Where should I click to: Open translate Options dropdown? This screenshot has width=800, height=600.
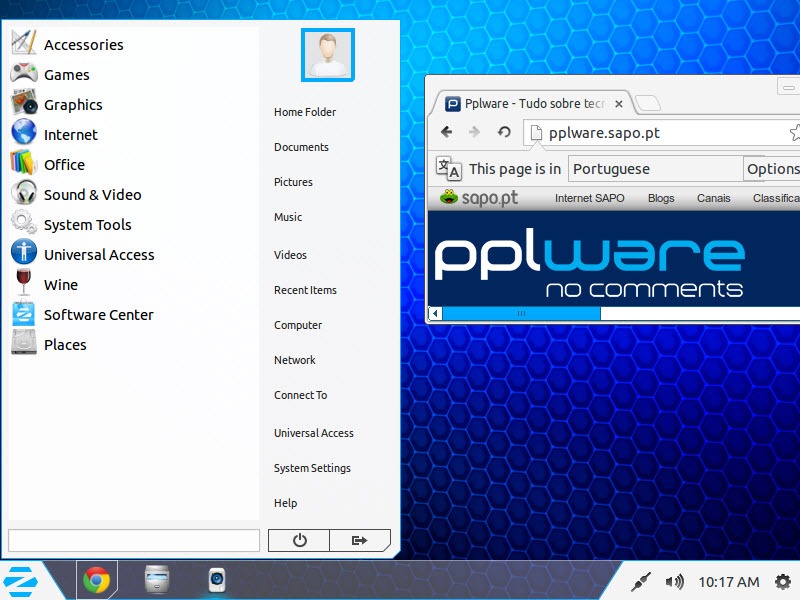click(772, 169)
